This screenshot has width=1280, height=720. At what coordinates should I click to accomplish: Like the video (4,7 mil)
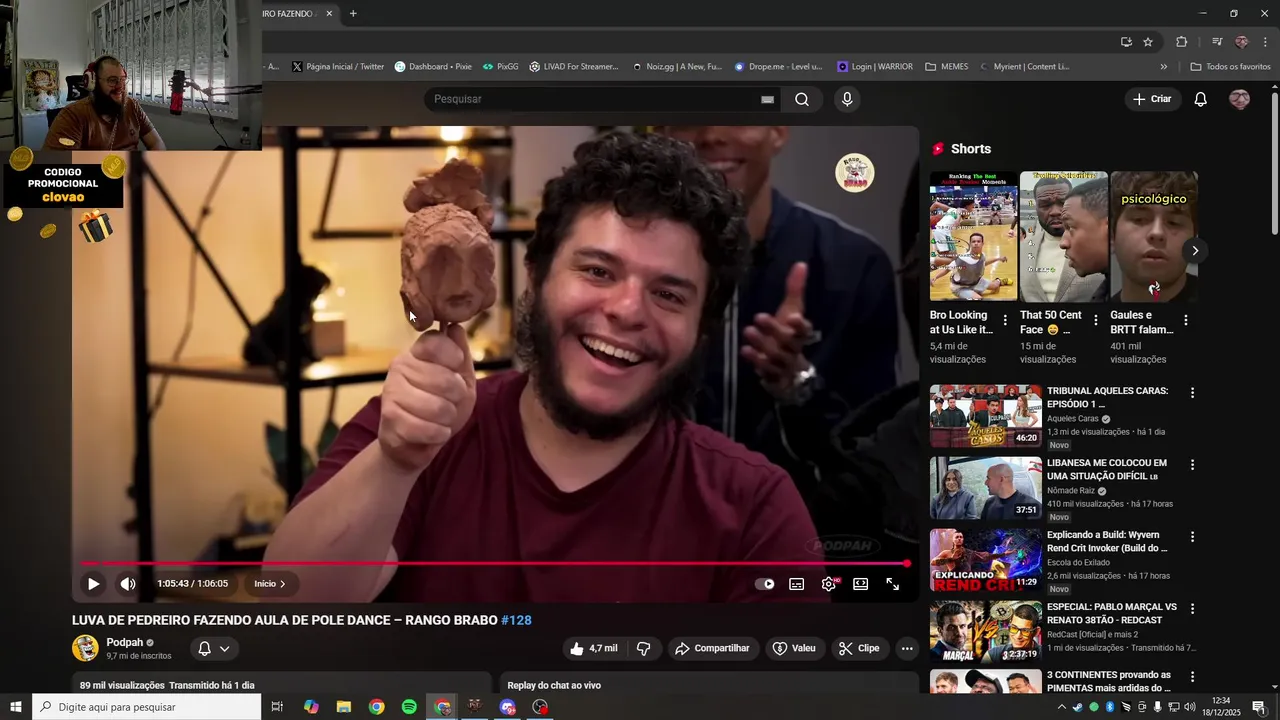[595, 648]
